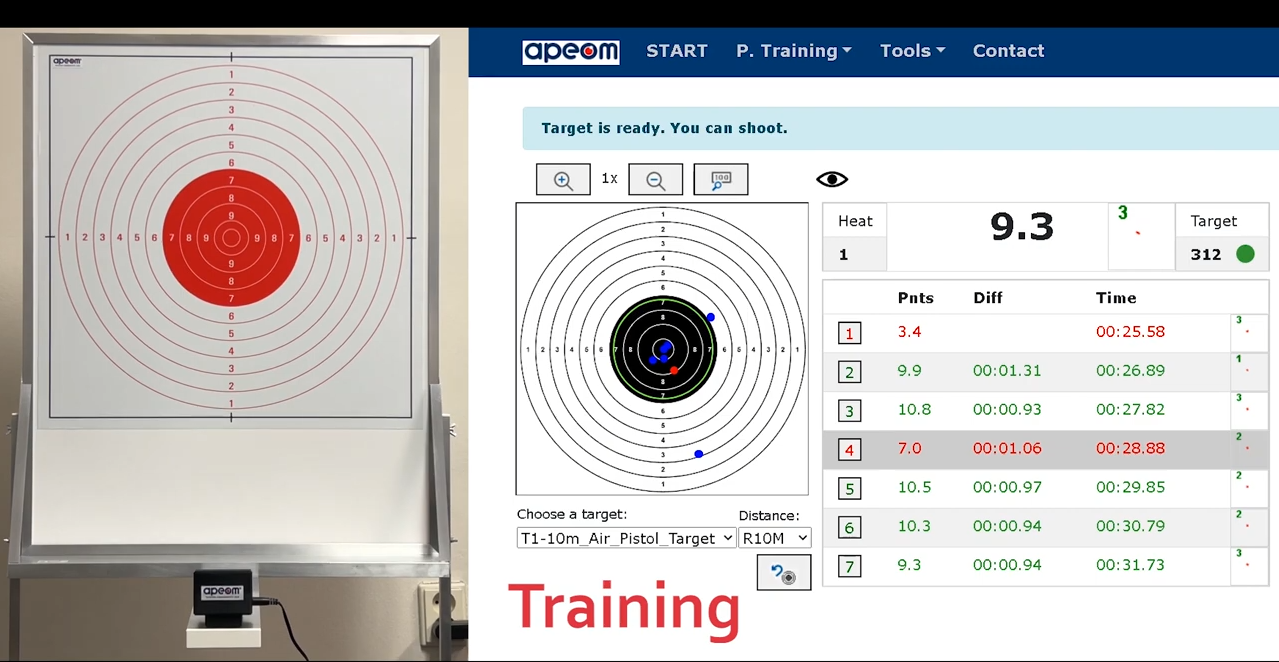
Task: Click the START link
Action: pos(677,51)
